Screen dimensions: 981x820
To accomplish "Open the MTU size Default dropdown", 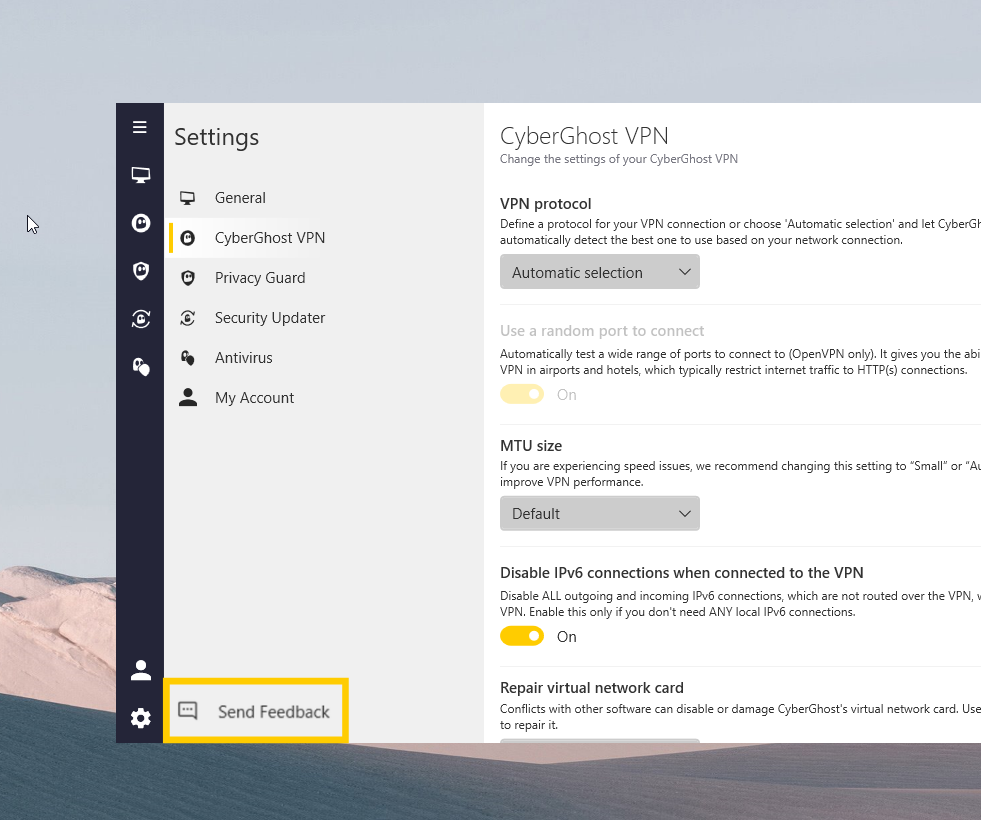I will (x=599, y=514).
